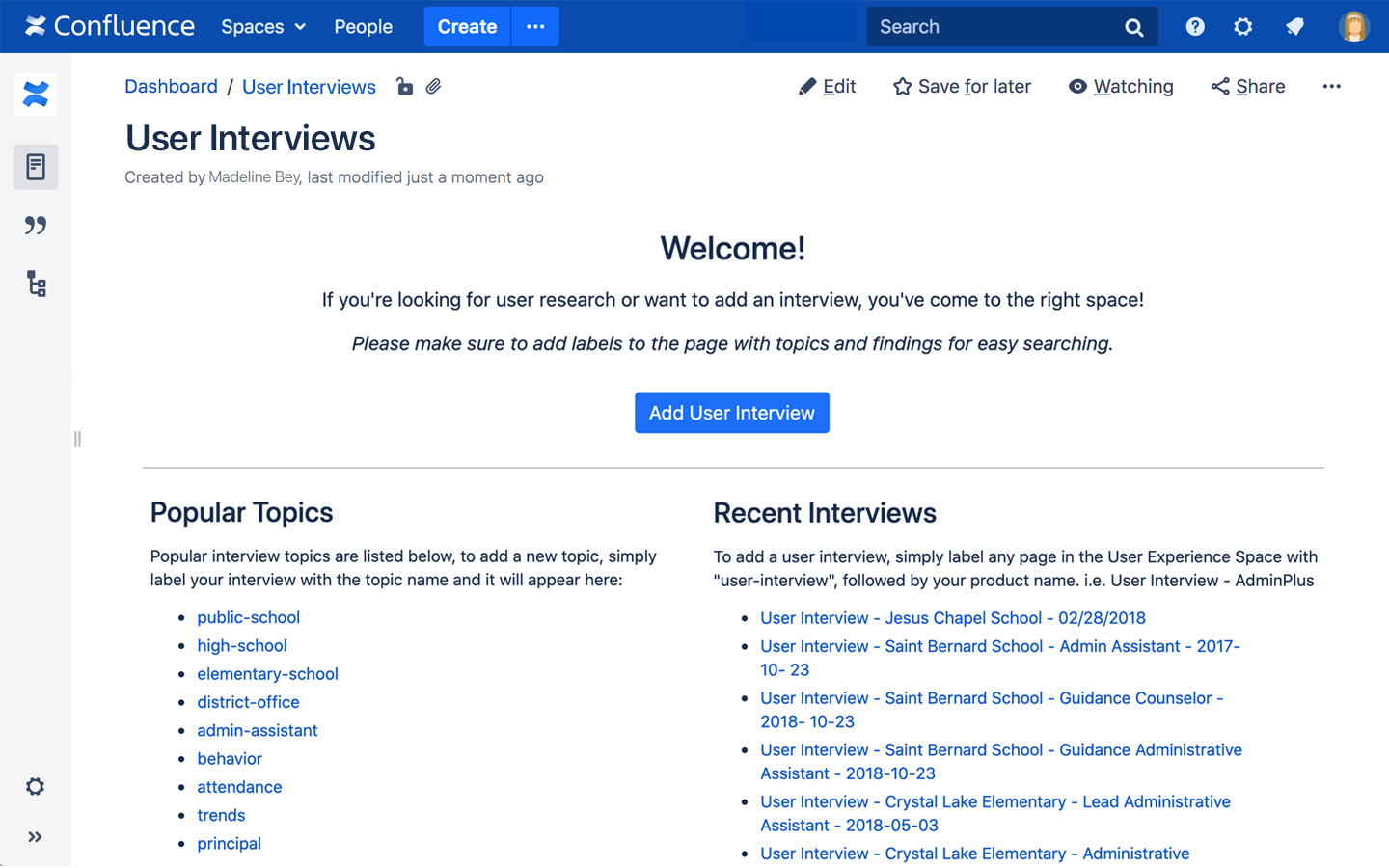Click author name Madeline Bey

(x=255, y=177)
